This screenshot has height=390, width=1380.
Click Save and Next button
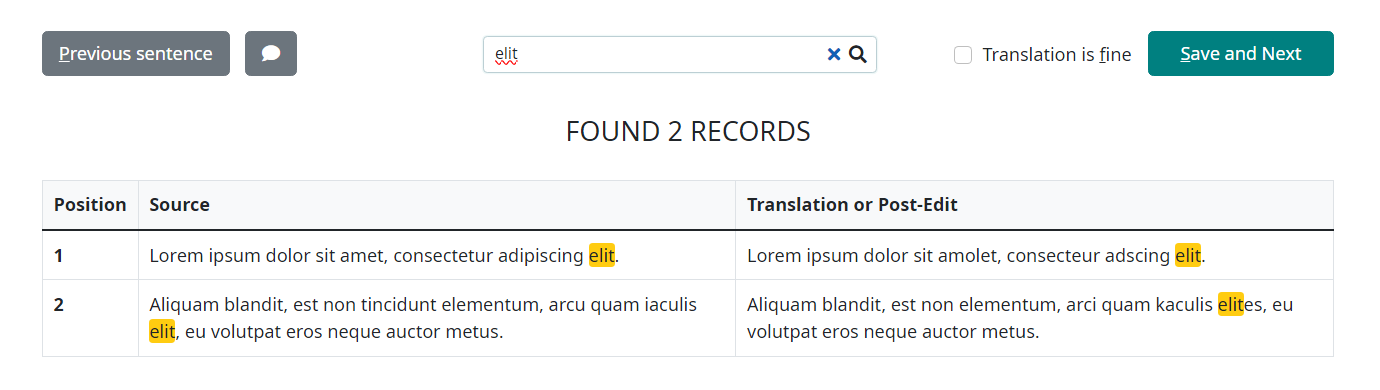pyautogui.click(x=1241, y=54)
